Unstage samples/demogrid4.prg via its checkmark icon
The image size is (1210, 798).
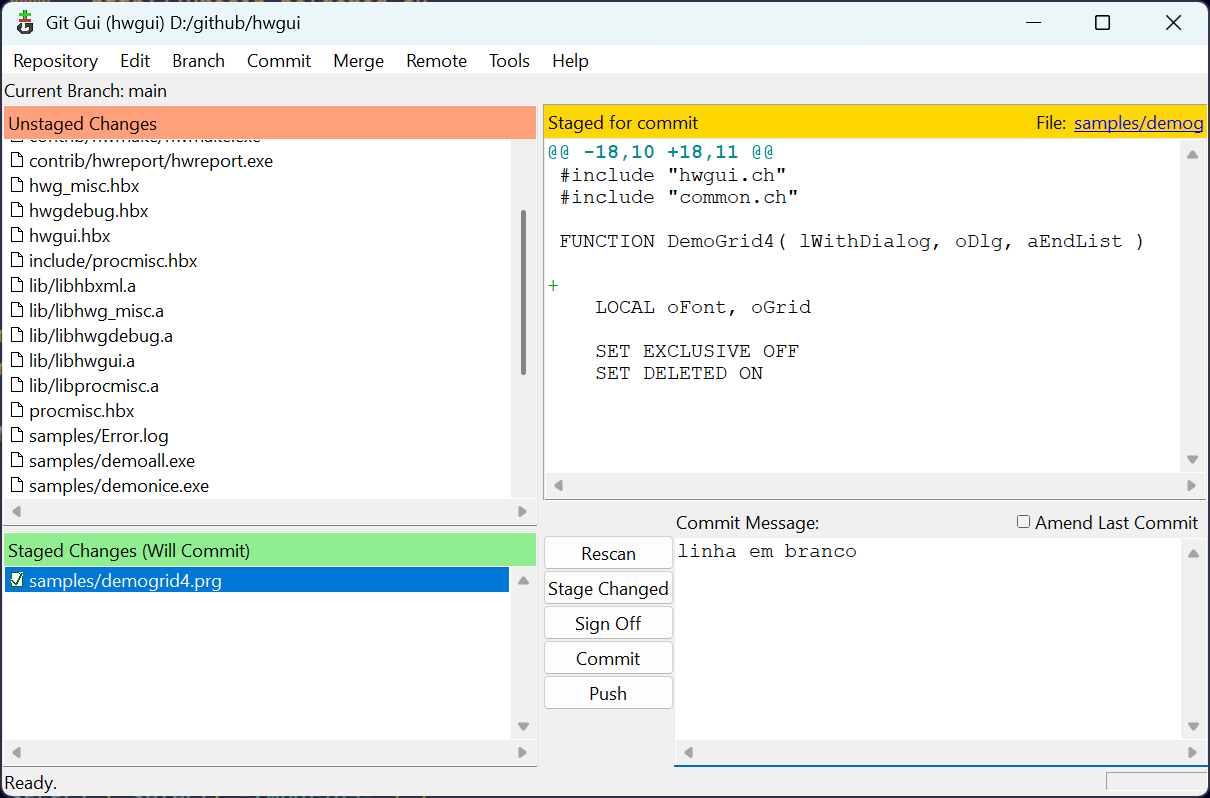(16, 580)
